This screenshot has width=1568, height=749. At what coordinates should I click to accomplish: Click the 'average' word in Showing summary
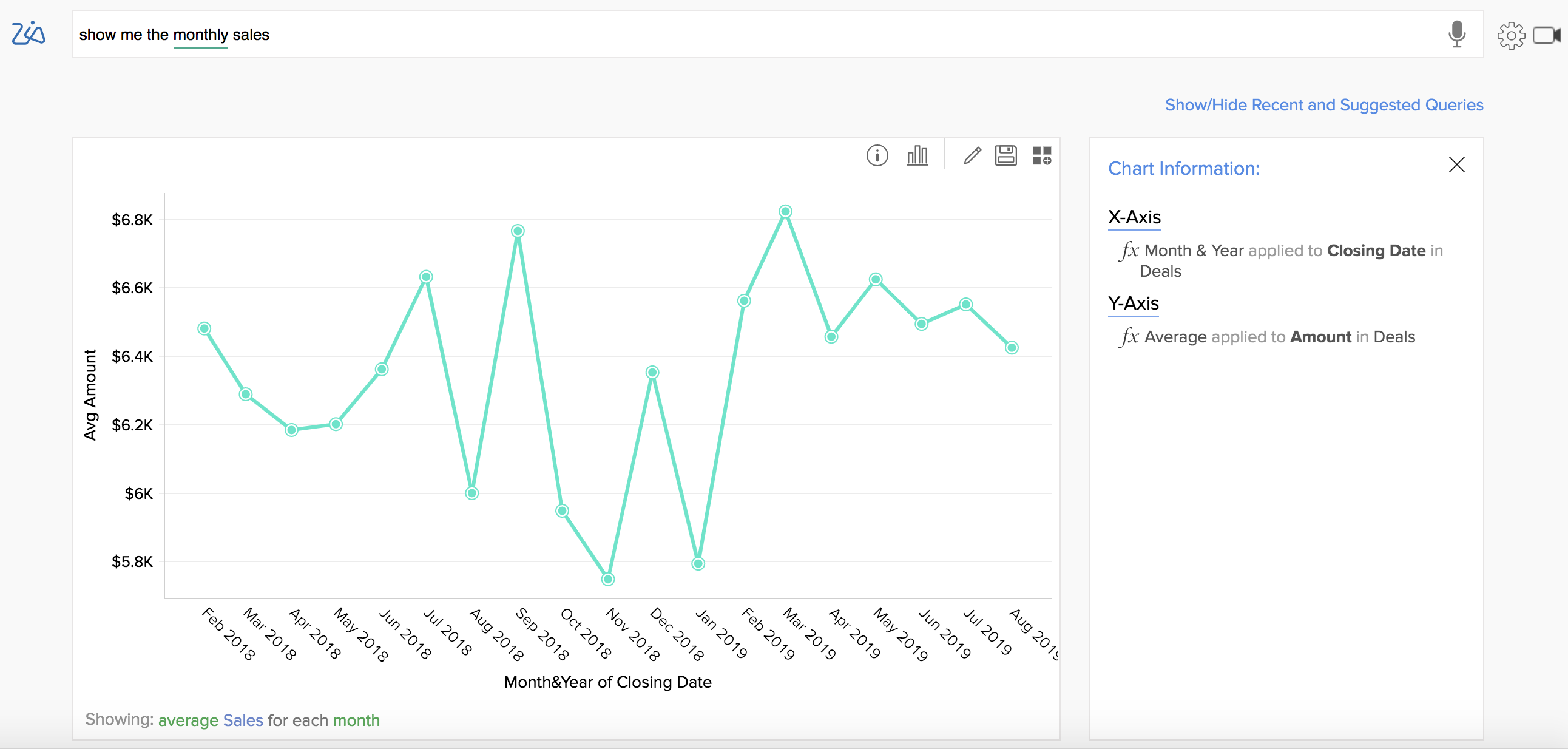[x=188, y=720]
